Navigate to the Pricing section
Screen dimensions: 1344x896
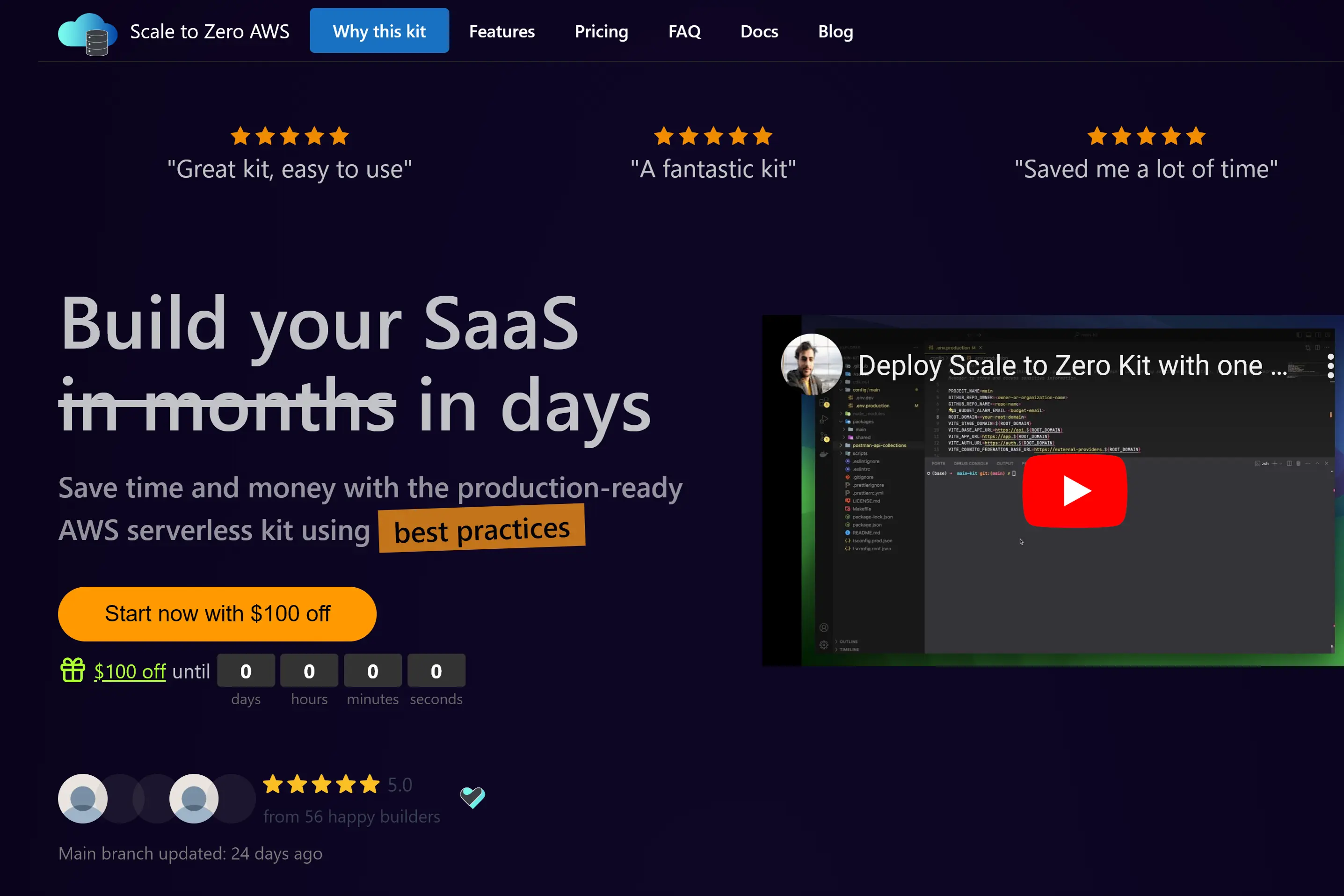click(x=601, y=31)
